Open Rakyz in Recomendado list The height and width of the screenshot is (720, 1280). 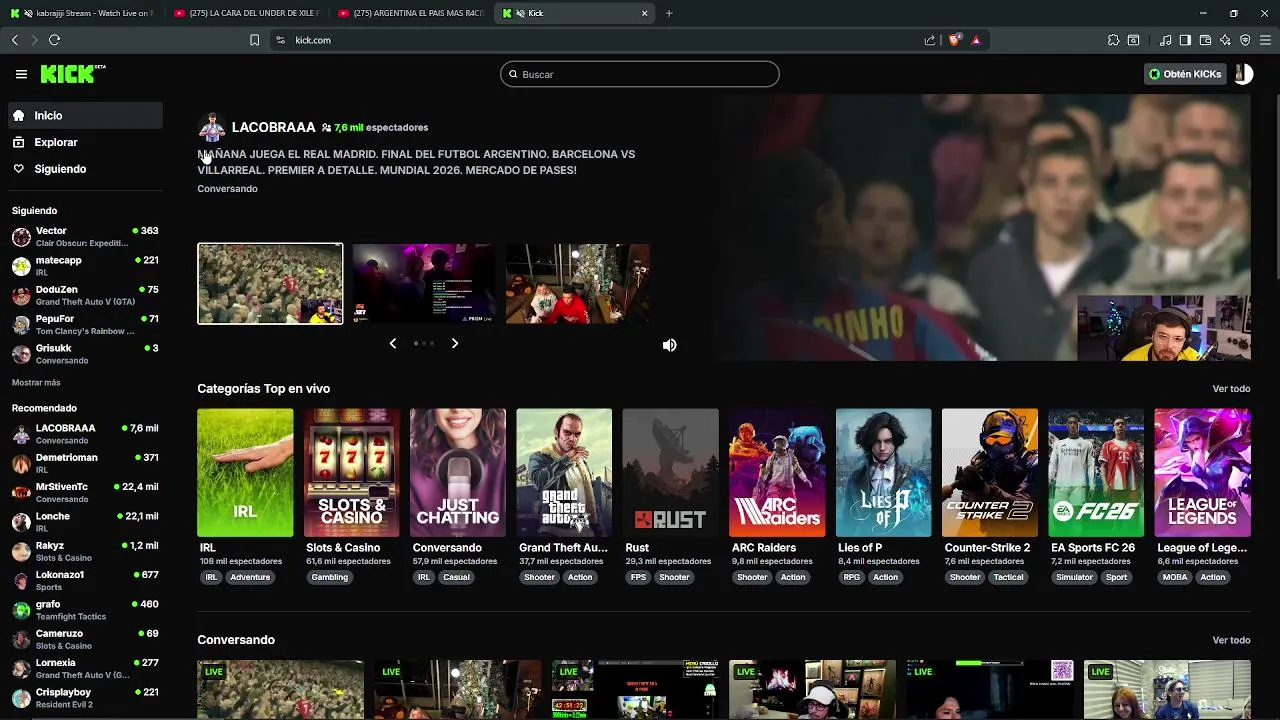coord(85,551)
